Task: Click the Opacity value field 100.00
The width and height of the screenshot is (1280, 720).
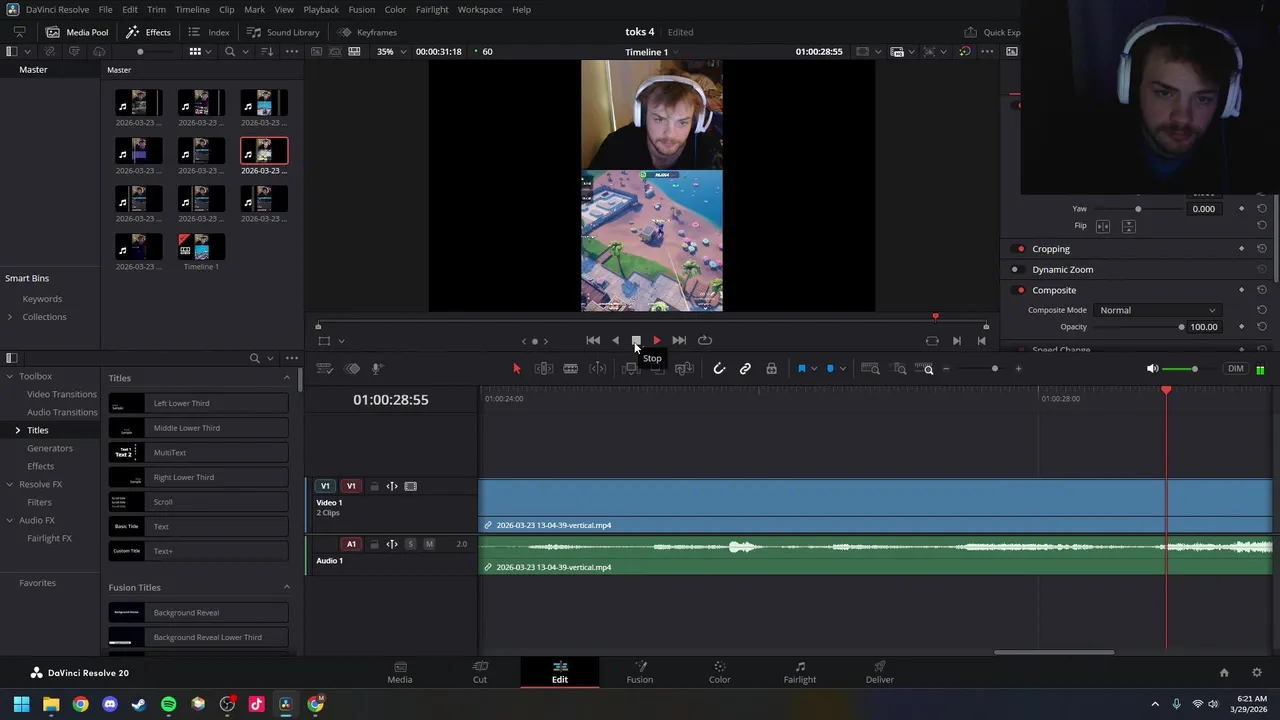Action: click(x=1204, y=327)
